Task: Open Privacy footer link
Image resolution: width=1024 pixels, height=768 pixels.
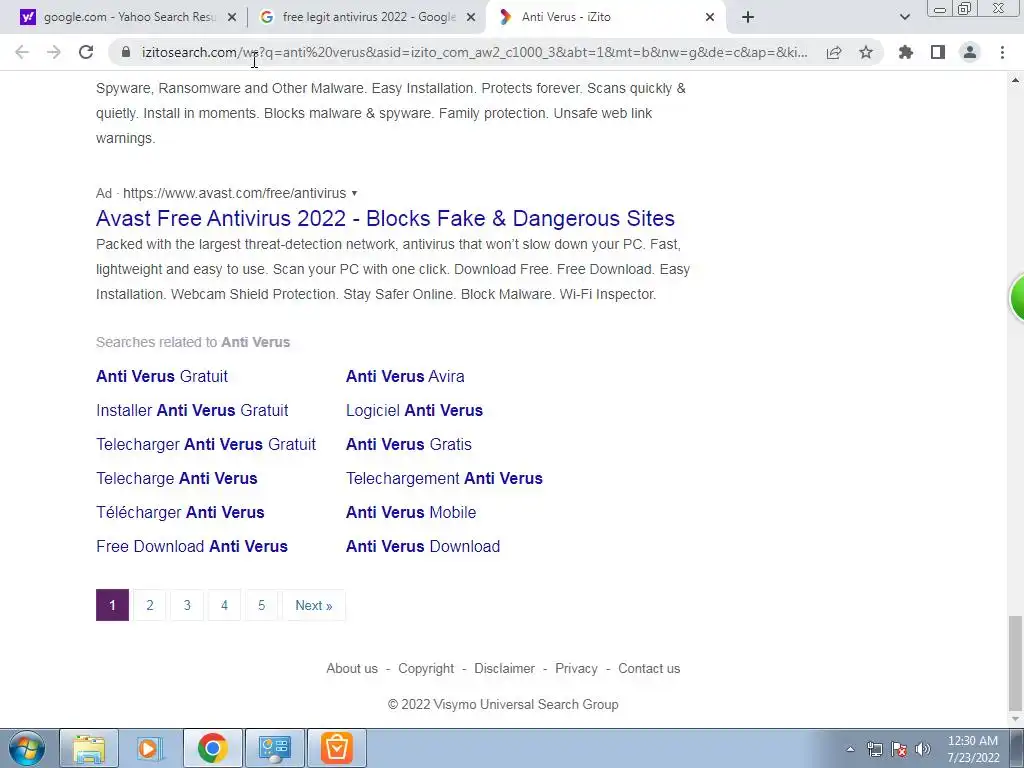Action: (576, 669)
